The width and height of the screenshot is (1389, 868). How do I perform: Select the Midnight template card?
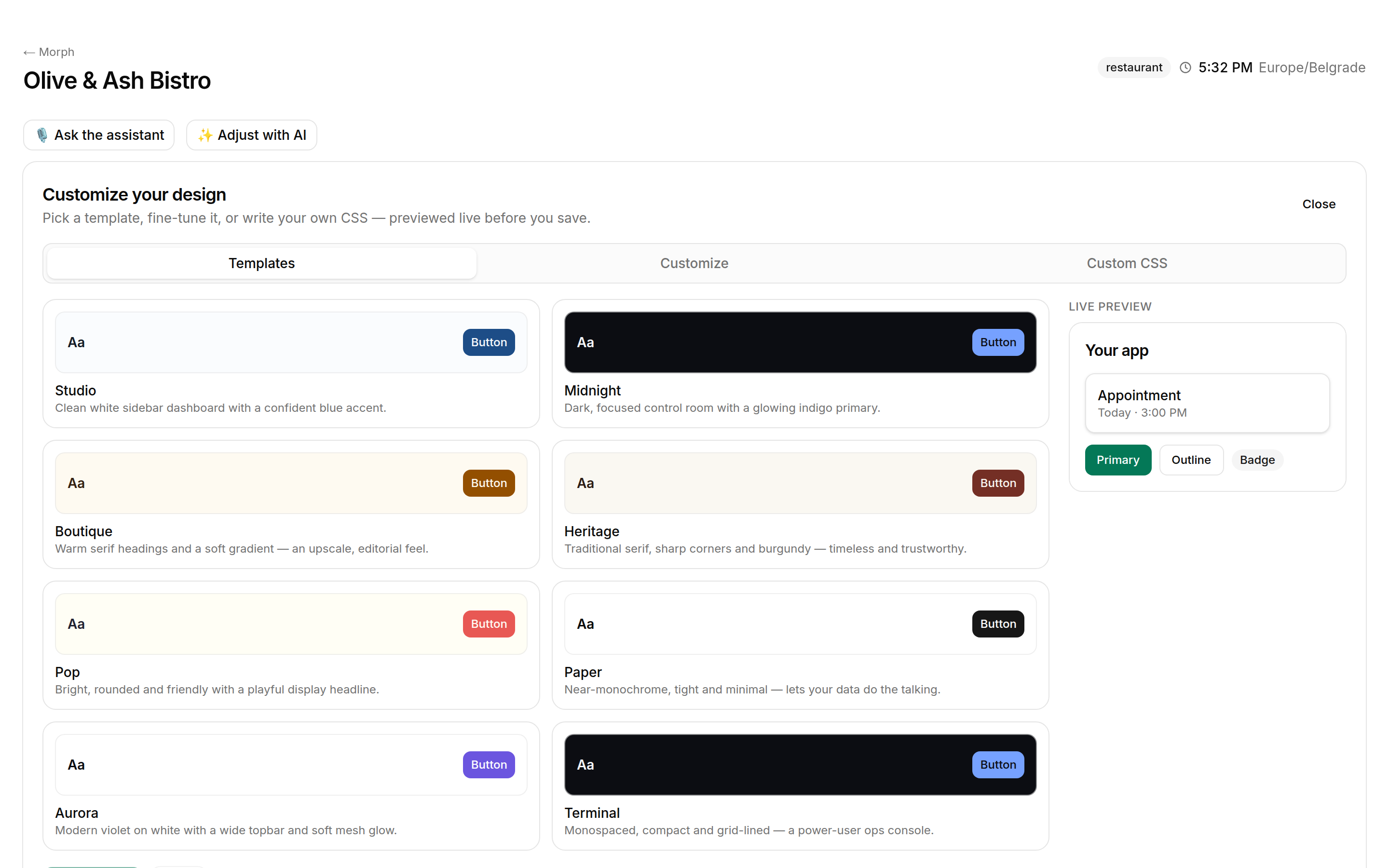point(800,364)
